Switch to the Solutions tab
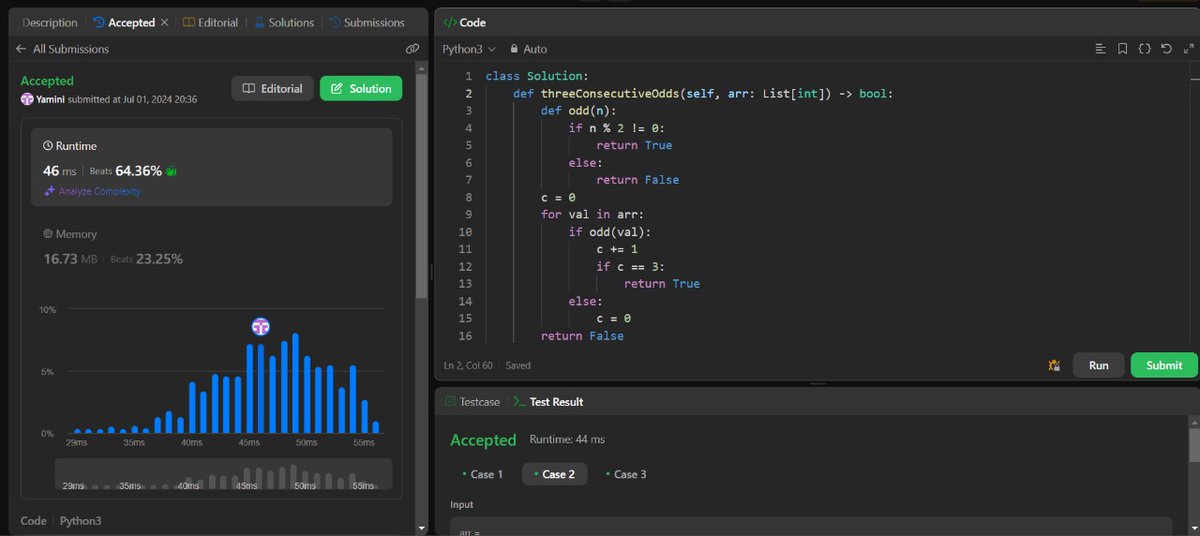The height and width of the screenshot is (536, 1200). [x=284, y=22]
